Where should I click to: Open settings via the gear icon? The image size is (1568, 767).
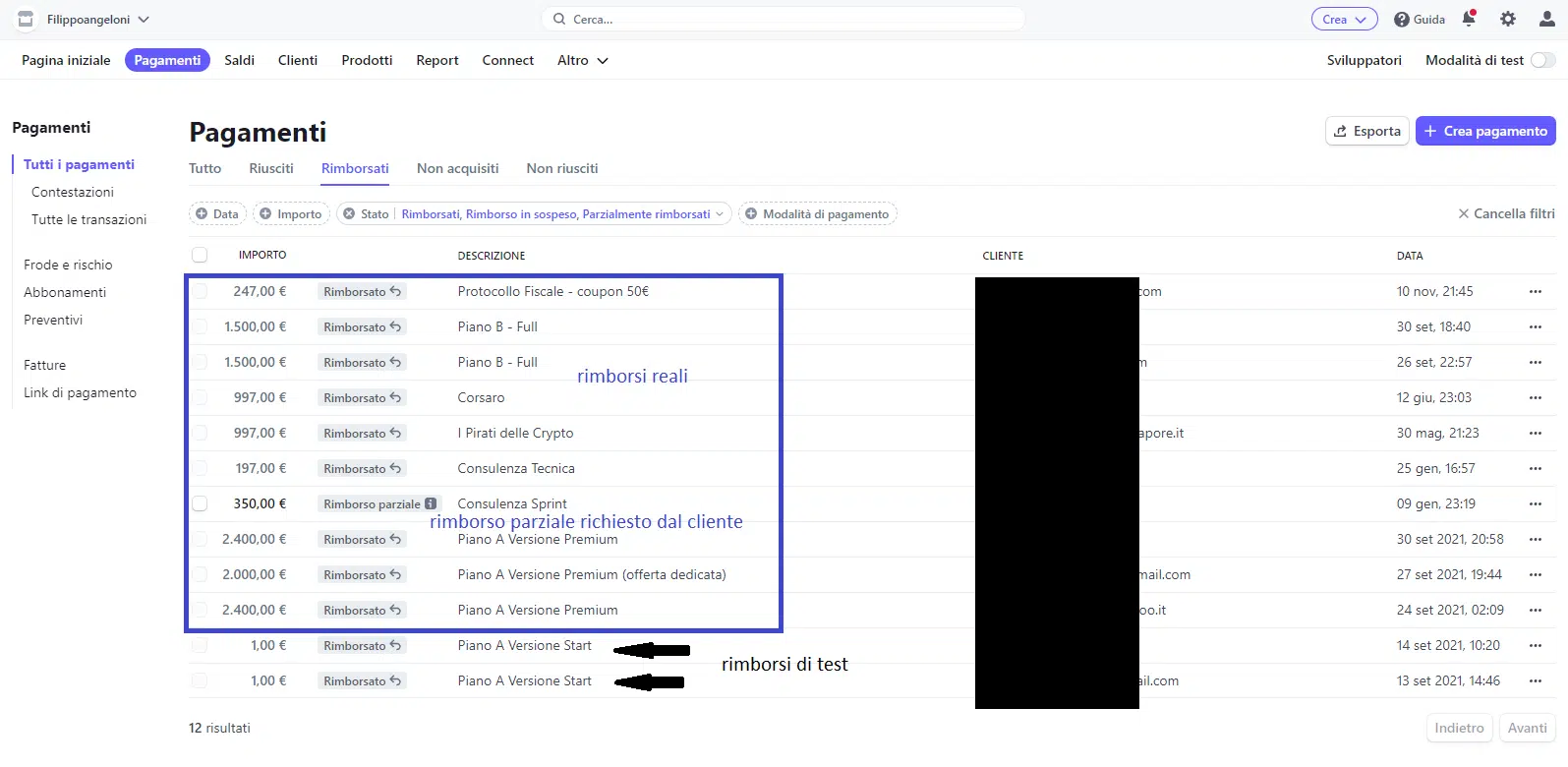tap(1508, 19)
